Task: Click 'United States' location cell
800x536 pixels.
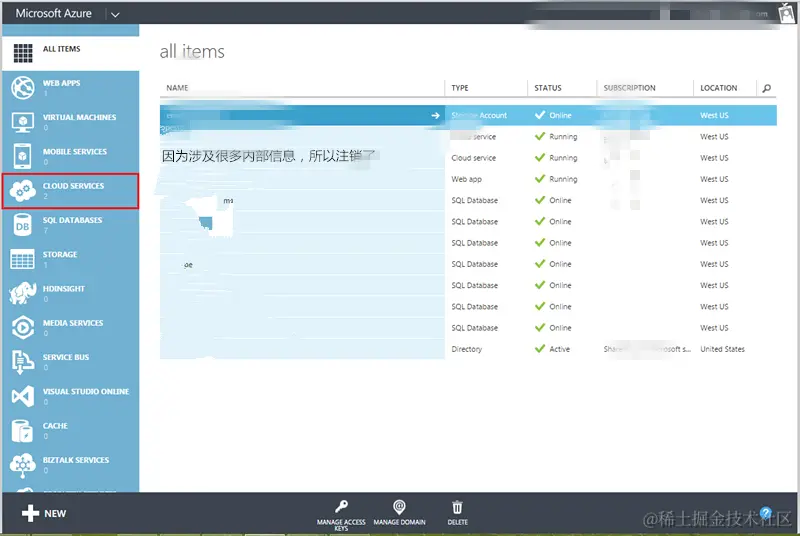Action: tap(722, 349)
